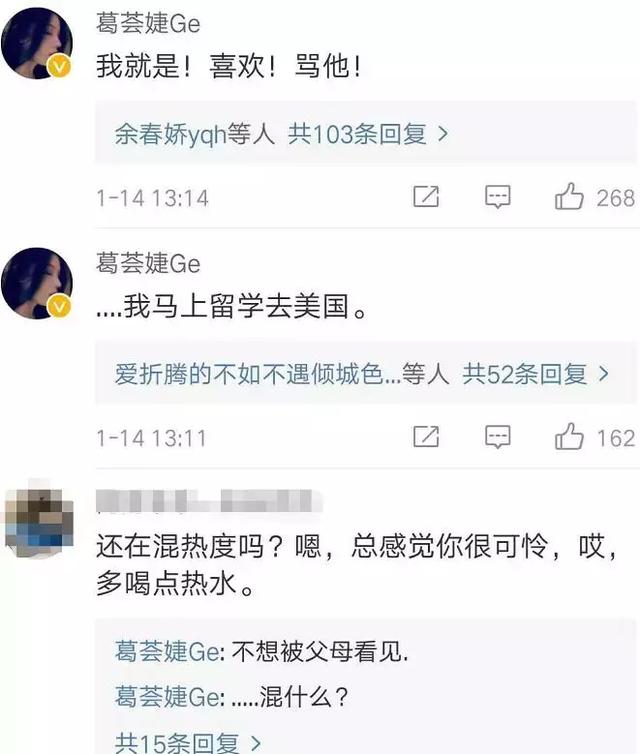640x754 pixels.
Task: Share the 1-14 13:14 comment
Action: click(426, 196)
